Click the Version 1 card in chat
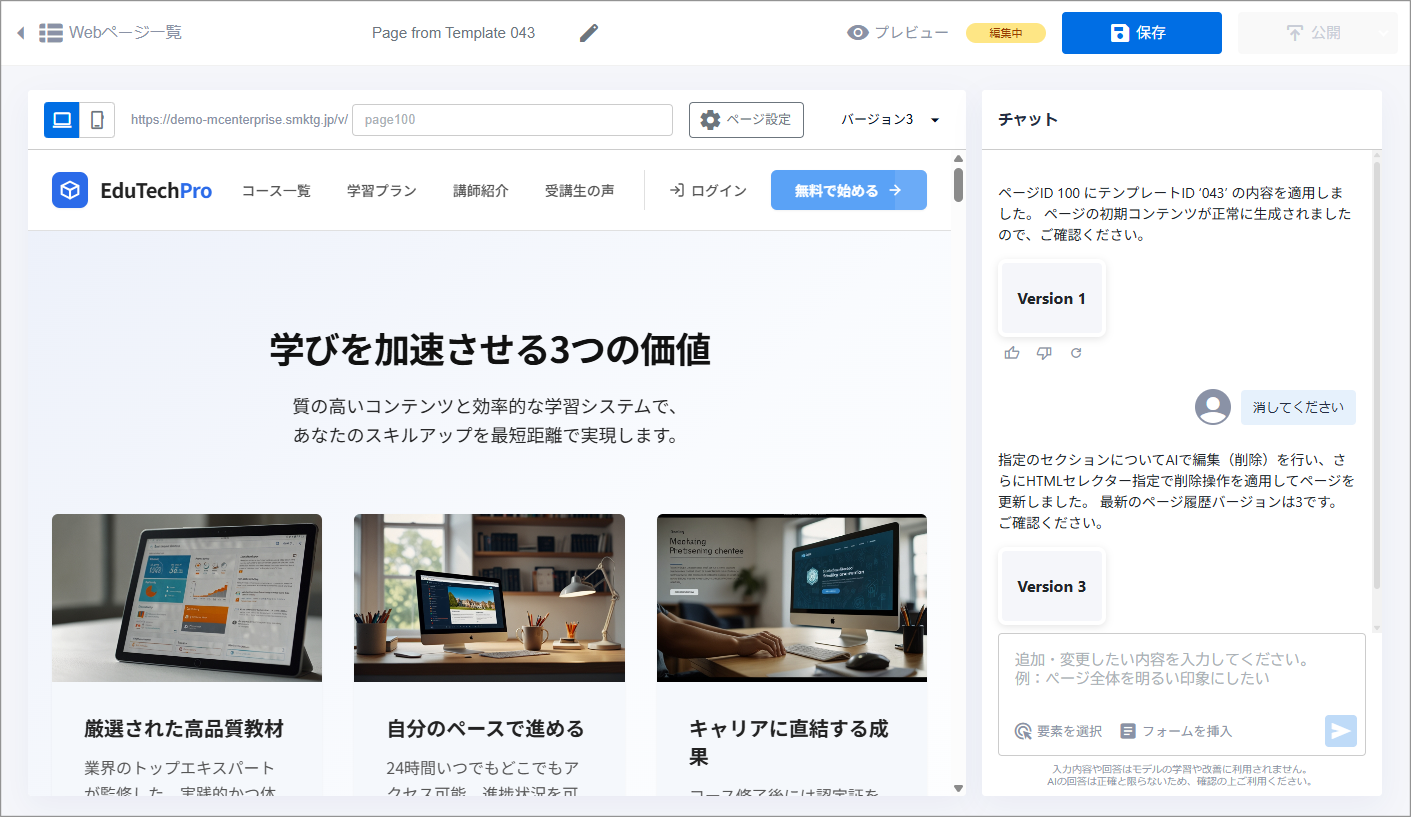This screenshot has height=817, width=1411. pos(1052,299)
